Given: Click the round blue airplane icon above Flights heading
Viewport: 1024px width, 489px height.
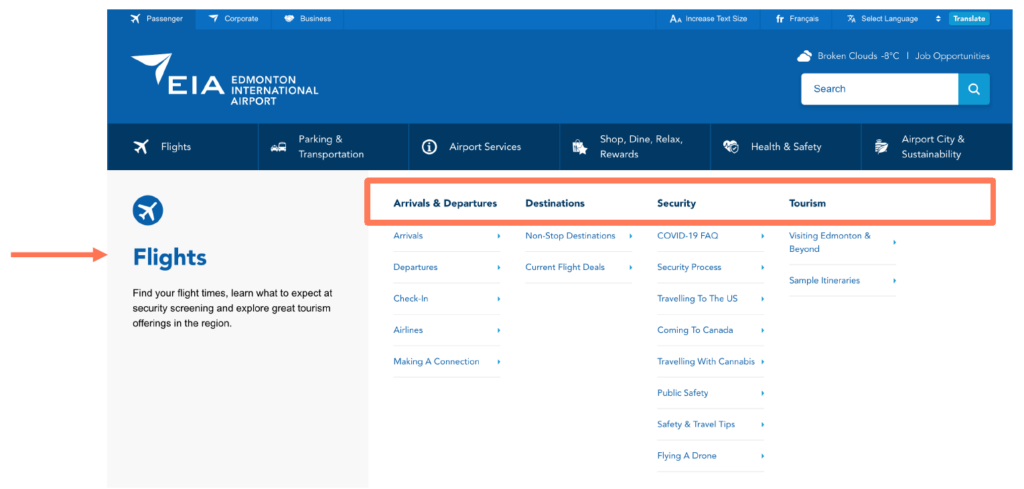Looking at the screenshot, I should (148, 210).
